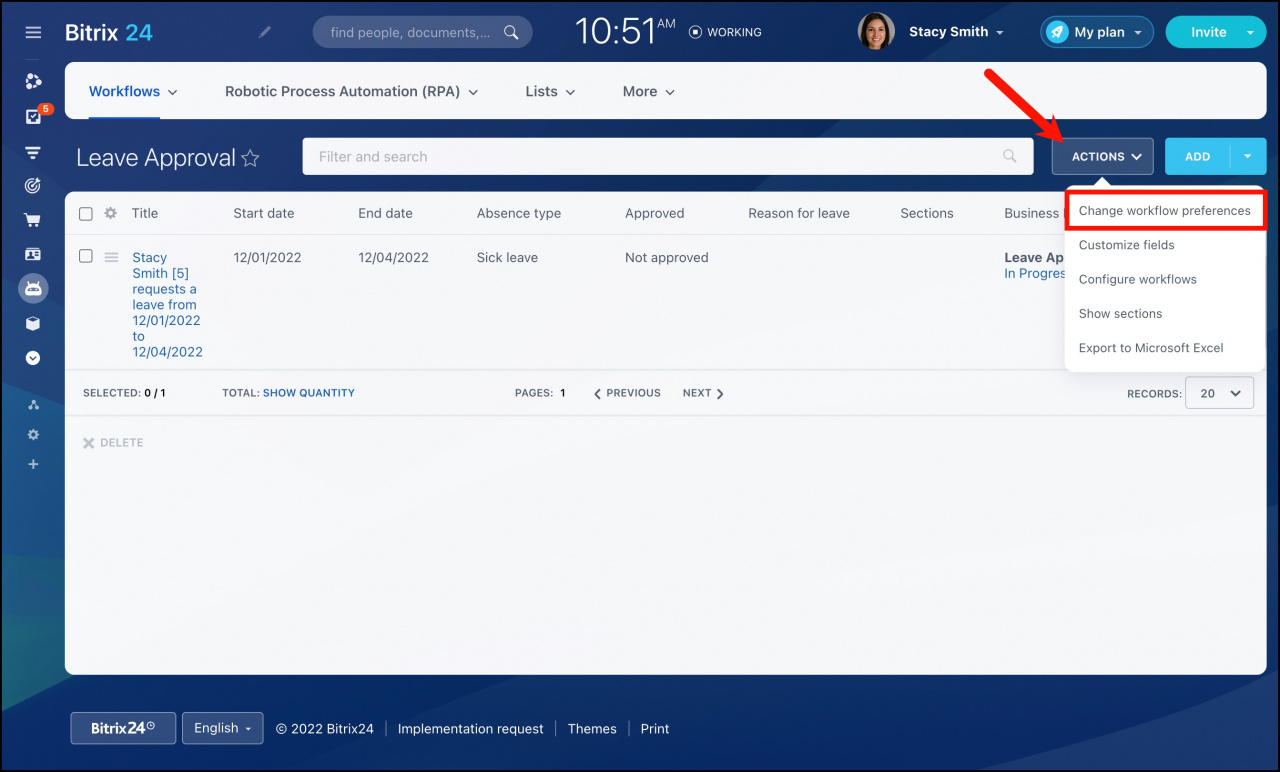Select Change workflow preferences menu item

(1165, 211)
